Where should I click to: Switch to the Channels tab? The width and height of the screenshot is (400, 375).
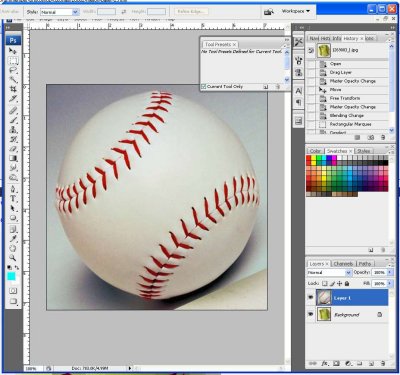pos(343,264)
